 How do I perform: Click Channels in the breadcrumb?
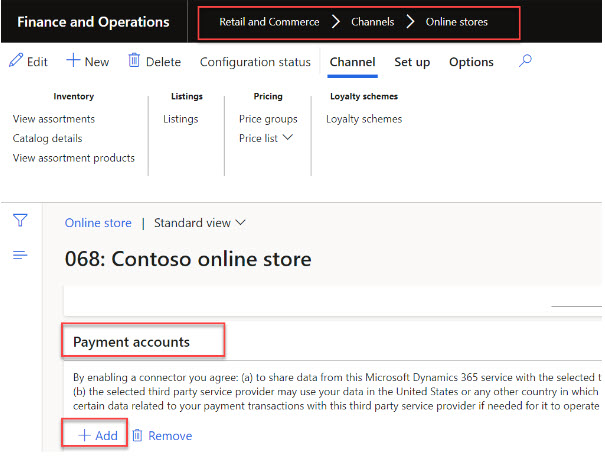(x=373, y=22)
